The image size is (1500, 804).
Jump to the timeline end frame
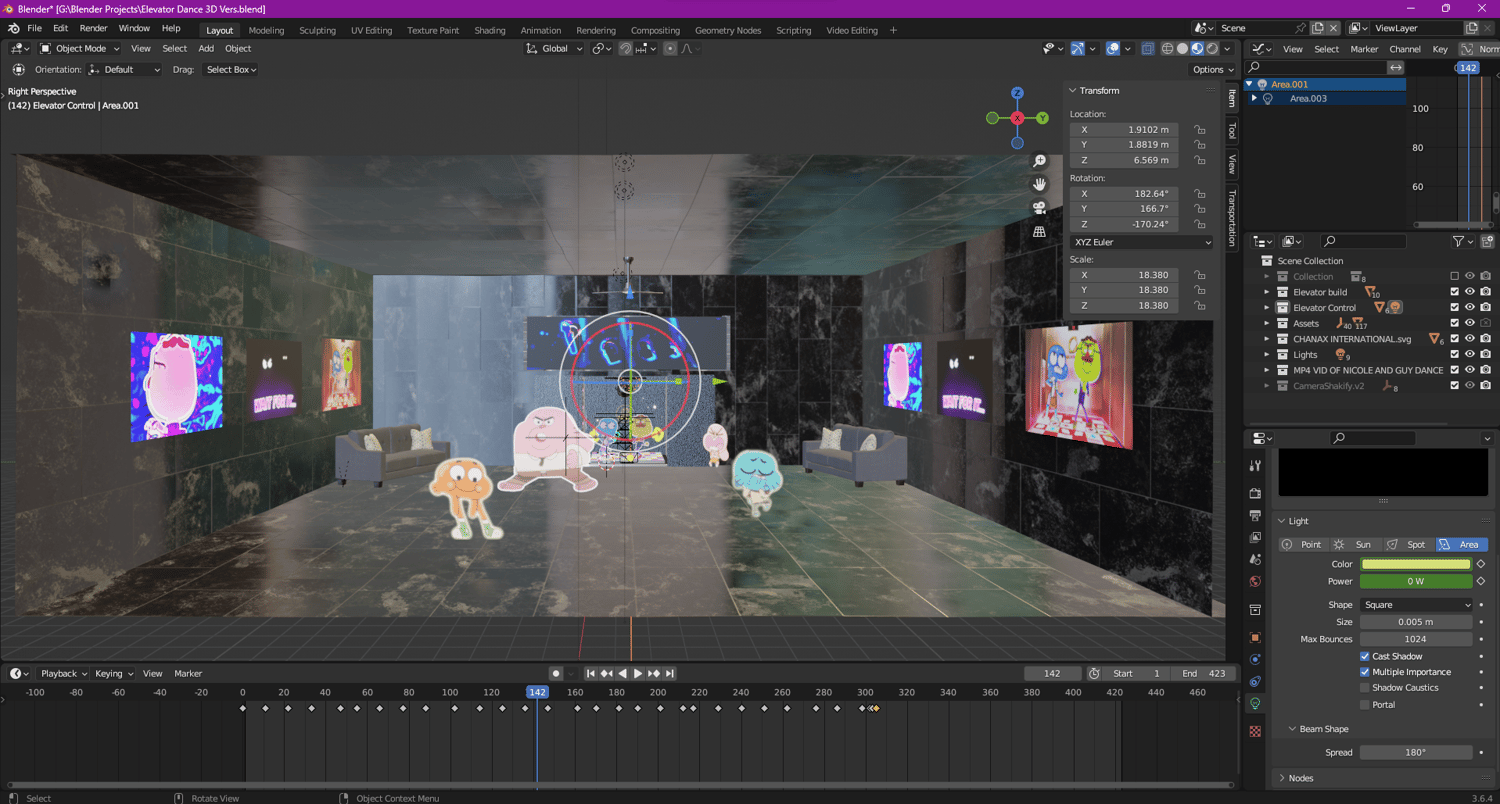[x=670, y=673]
